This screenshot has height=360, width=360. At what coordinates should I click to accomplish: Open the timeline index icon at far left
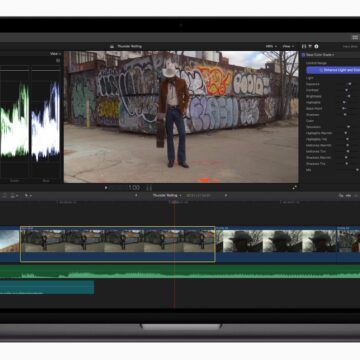pos(4,196)
